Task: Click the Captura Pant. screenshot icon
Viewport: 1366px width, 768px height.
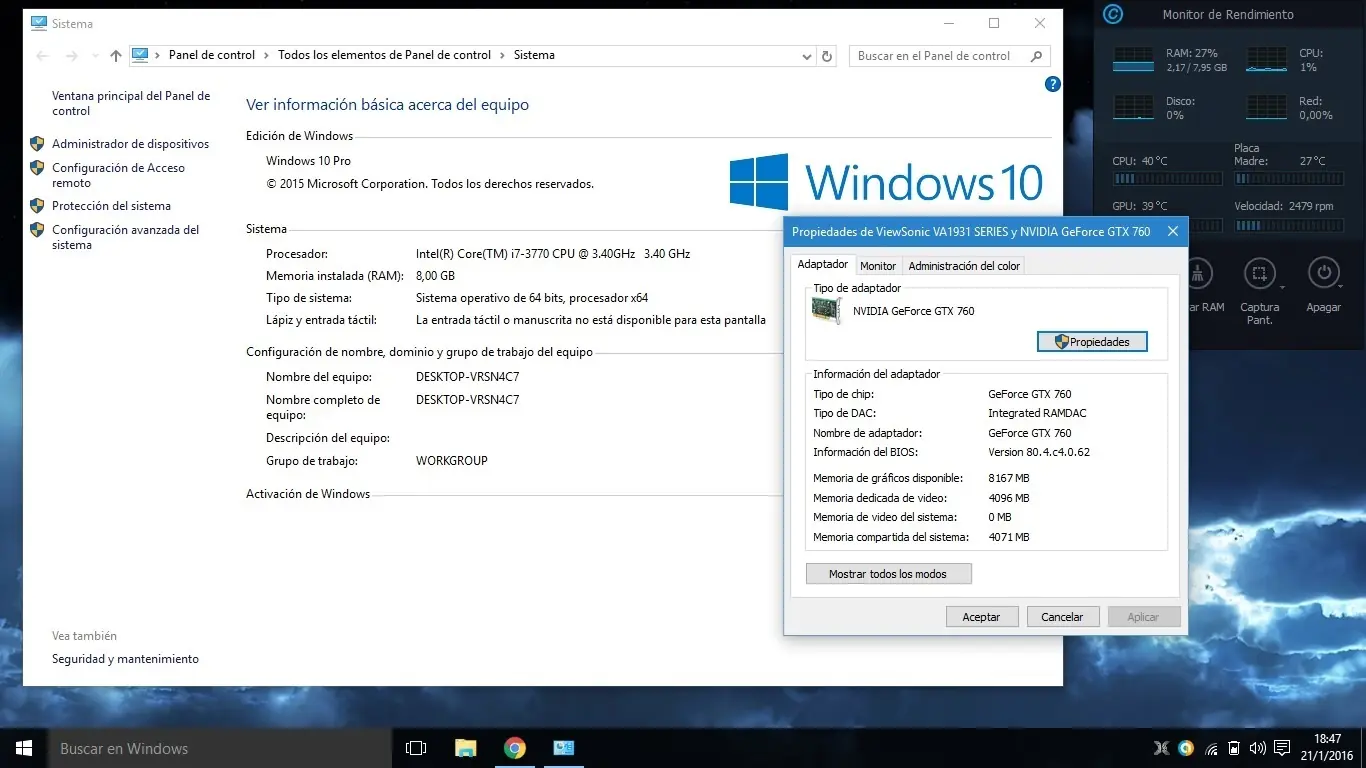Action: pyautogui.click(x=1259, y=273)
